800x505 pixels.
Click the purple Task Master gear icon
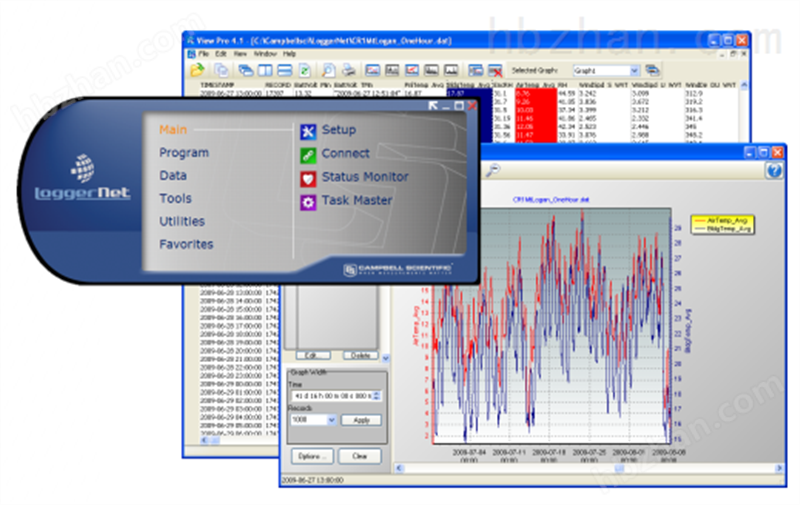coord(308,201)
